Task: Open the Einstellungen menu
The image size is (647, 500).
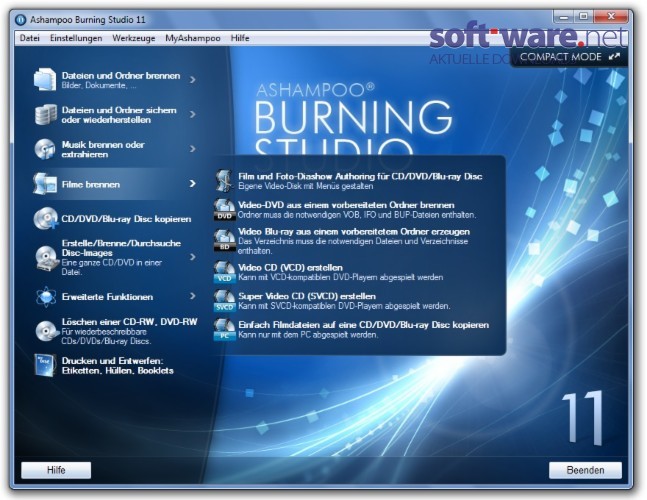Action: (x=76, y=38)
